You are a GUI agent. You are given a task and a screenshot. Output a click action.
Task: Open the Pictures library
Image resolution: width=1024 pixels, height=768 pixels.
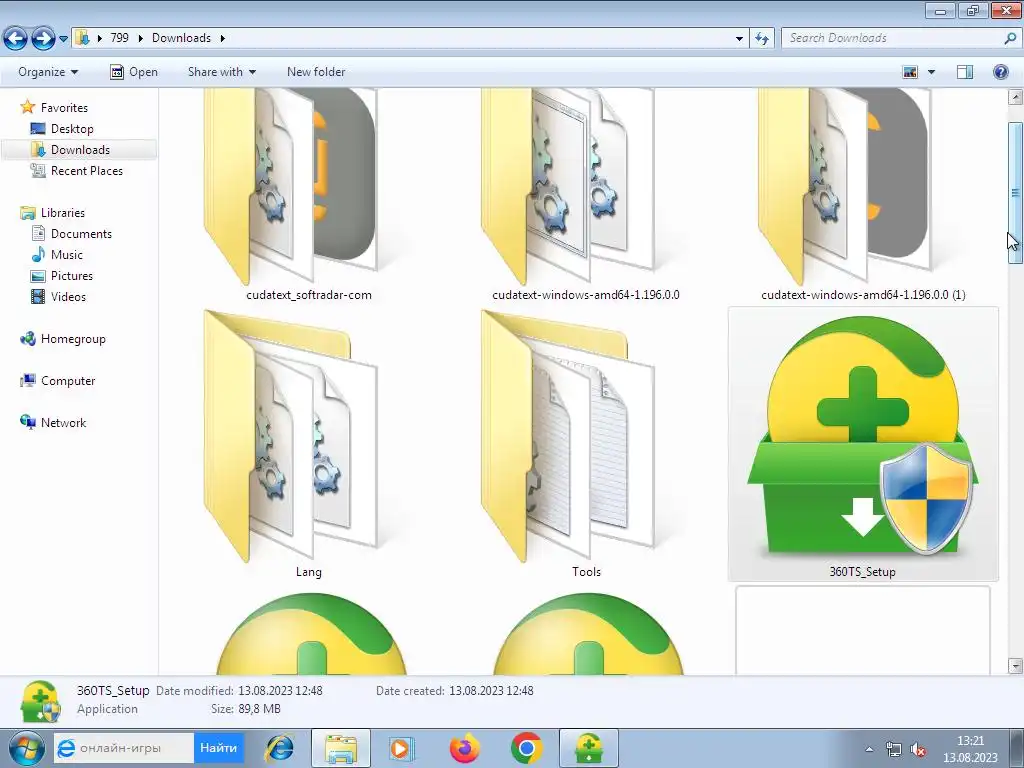(x=72, y=276)
